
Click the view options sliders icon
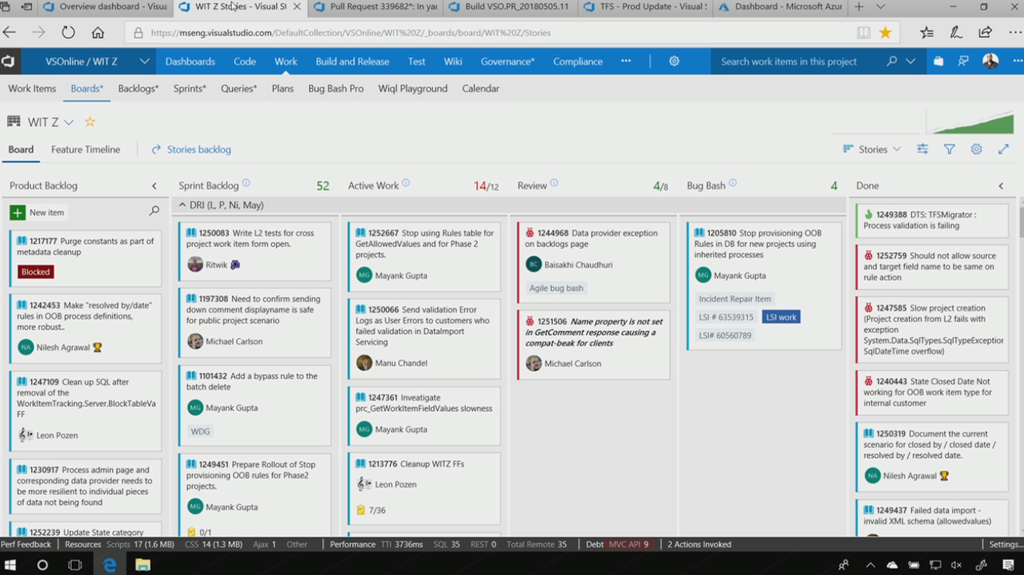[922, 149]
